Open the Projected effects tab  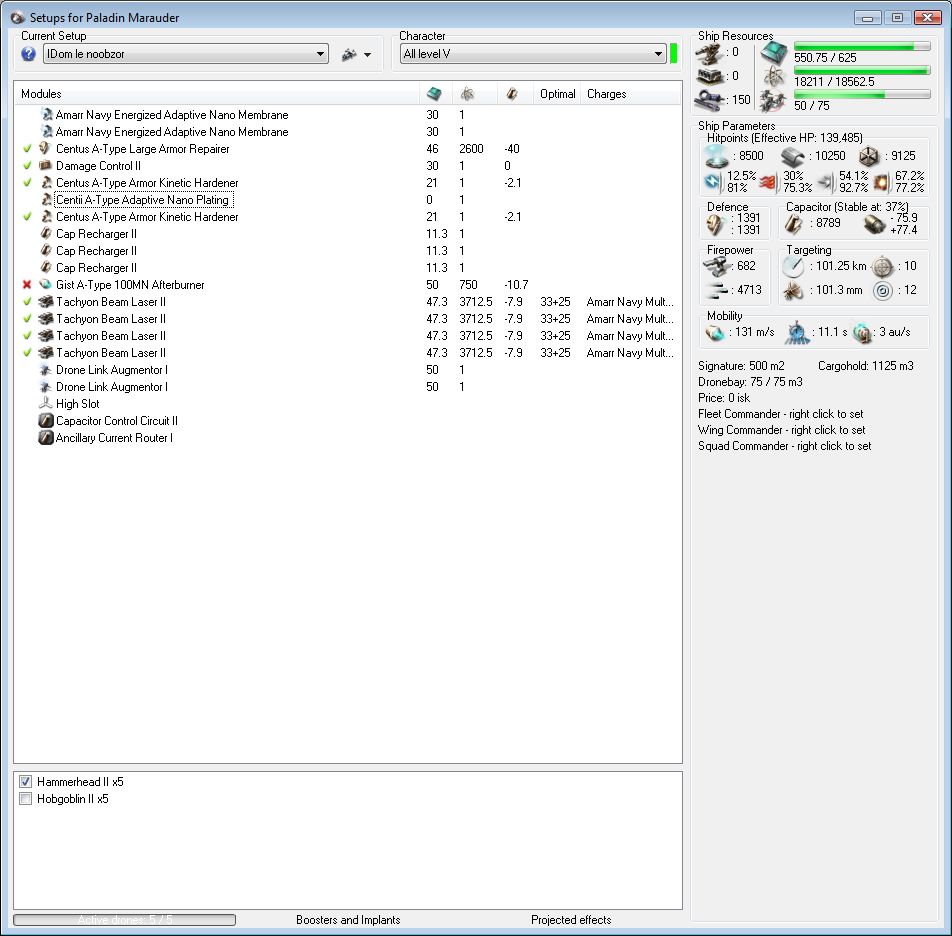coord(571,920)
